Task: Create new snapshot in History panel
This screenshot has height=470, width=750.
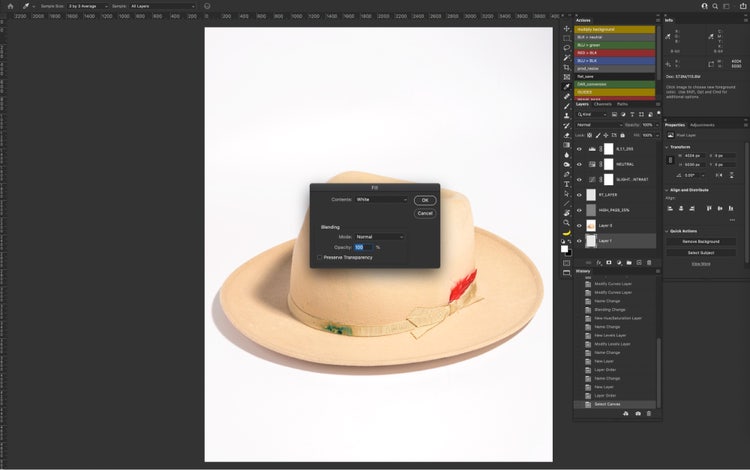Action: point(637,414)
